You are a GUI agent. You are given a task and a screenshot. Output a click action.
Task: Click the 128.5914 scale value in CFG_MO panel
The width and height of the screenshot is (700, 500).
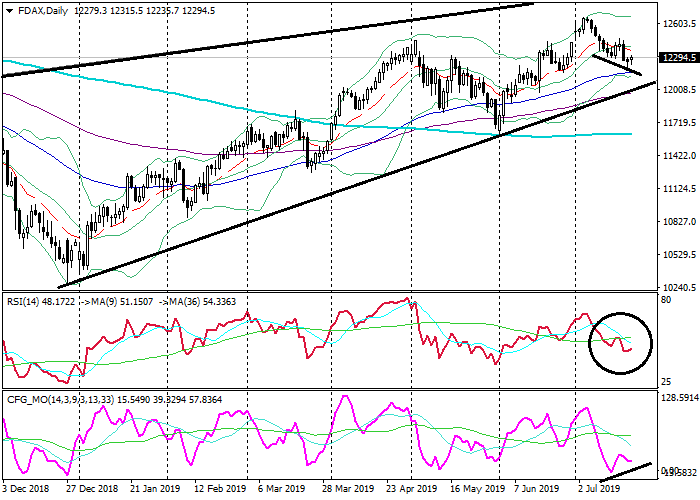[679, 397]
